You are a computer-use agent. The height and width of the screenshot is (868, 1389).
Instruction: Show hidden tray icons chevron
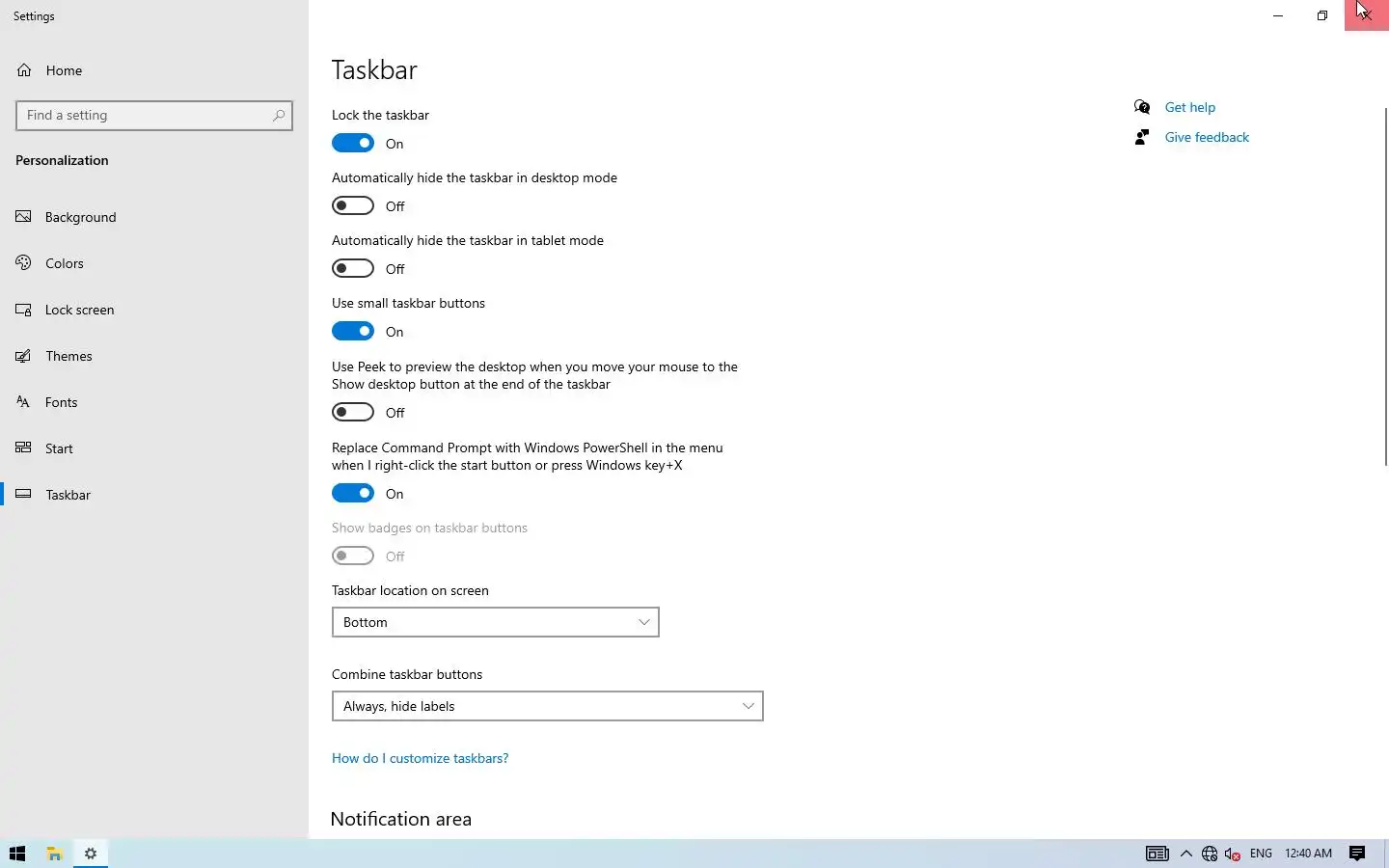tap(1186, 854)
